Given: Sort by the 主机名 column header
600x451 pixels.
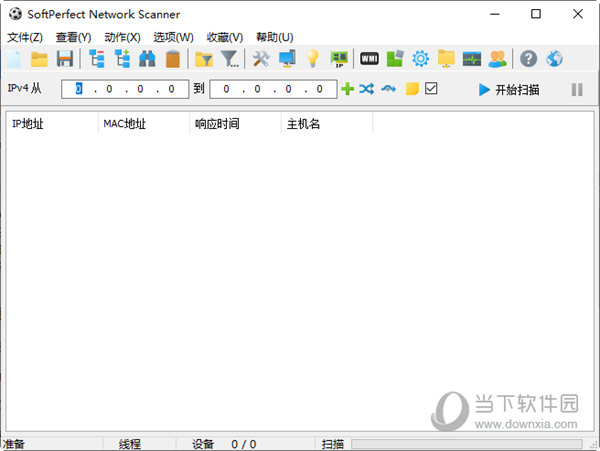Looking at the screenshot, I should tap(327, 124).
